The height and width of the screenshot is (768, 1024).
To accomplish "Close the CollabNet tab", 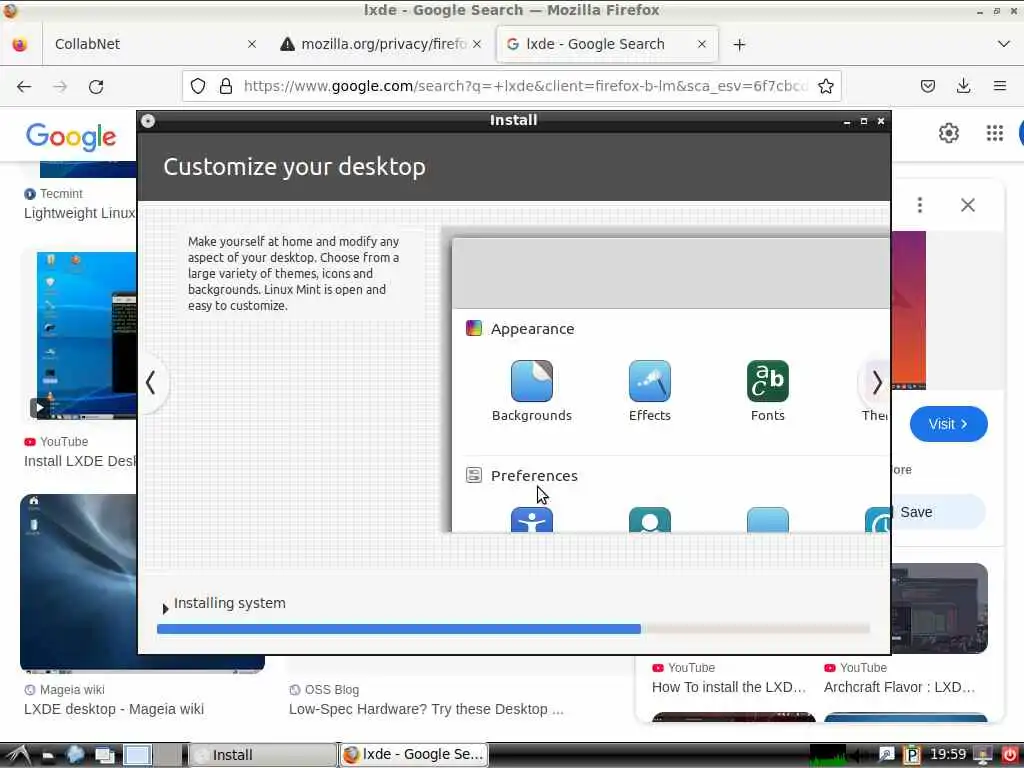I will coord(252,44).
